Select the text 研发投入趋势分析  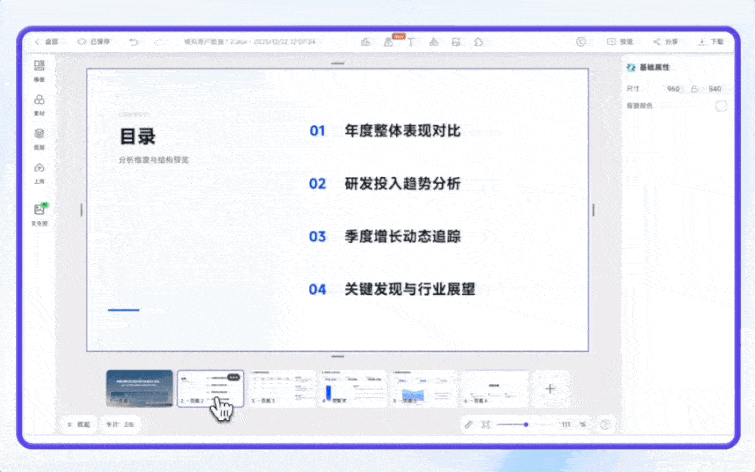pos(403,184)
